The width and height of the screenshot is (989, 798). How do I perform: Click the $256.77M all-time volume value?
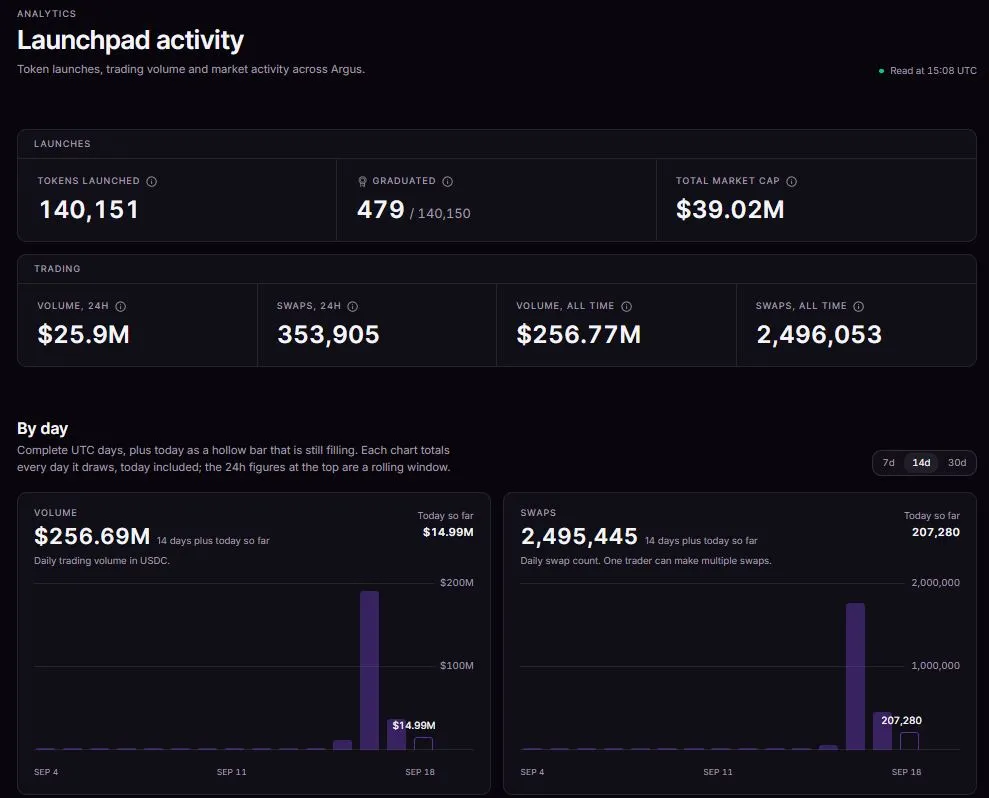tap(578, 334)
